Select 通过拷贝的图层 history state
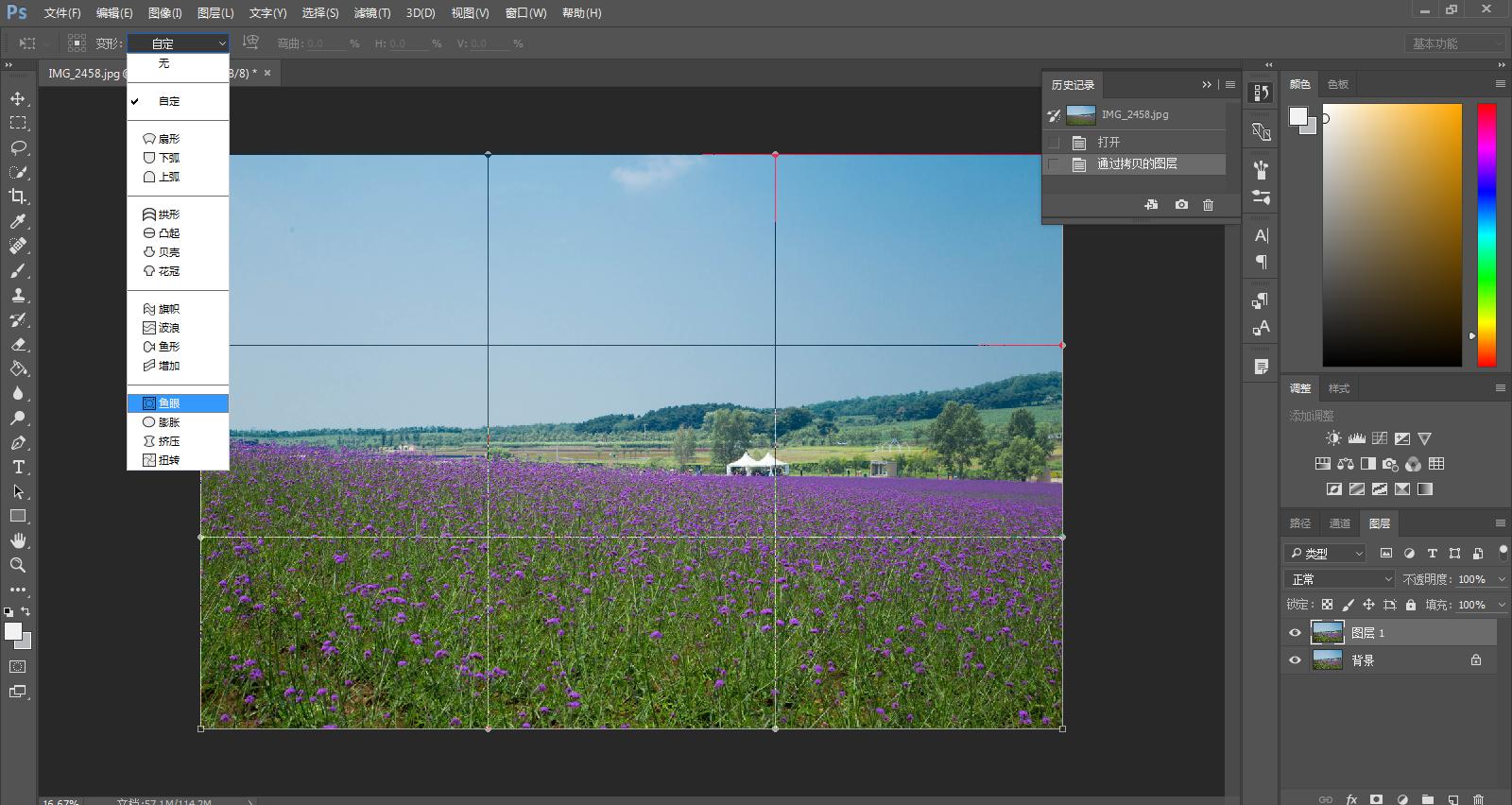This screenshot has height=805, width=1512. (x=1137, y=164)
